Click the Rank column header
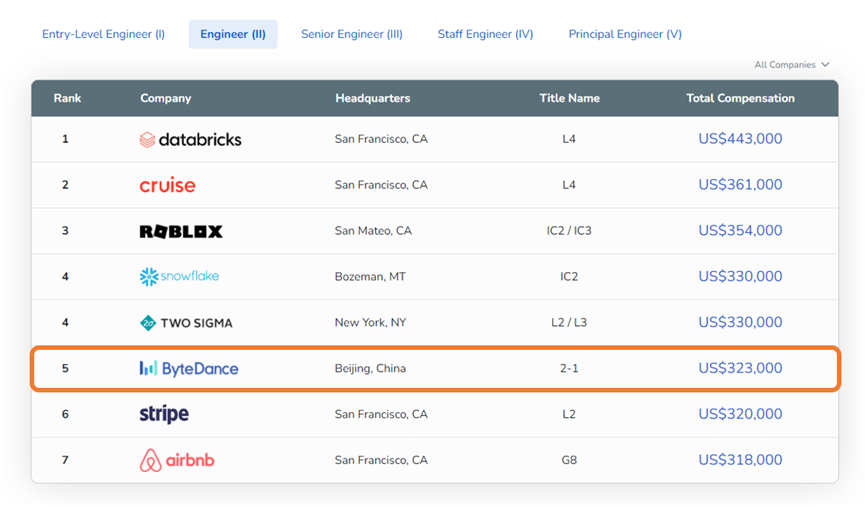 tap(67, 98)
